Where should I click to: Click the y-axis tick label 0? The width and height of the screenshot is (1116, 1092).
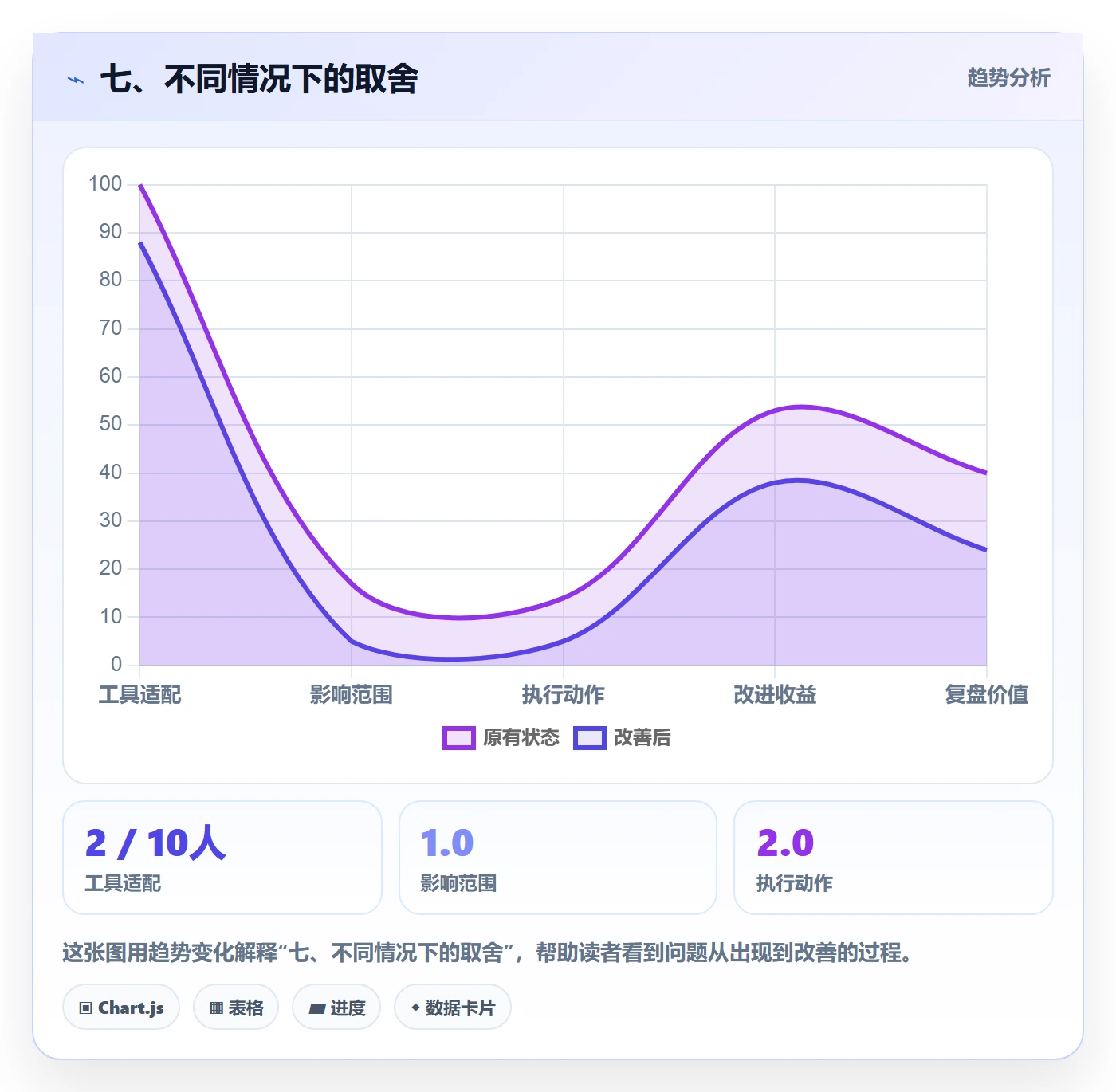click(x=116, y=664)
